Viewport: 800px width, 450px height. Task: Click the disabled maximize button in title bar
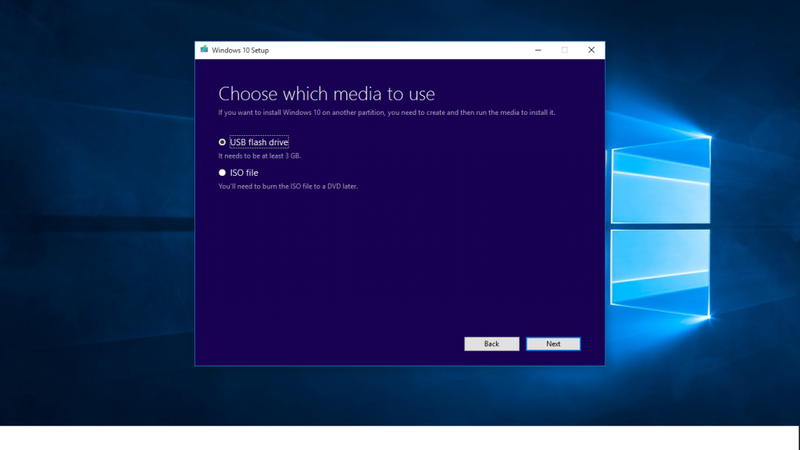tap(564, 50)
